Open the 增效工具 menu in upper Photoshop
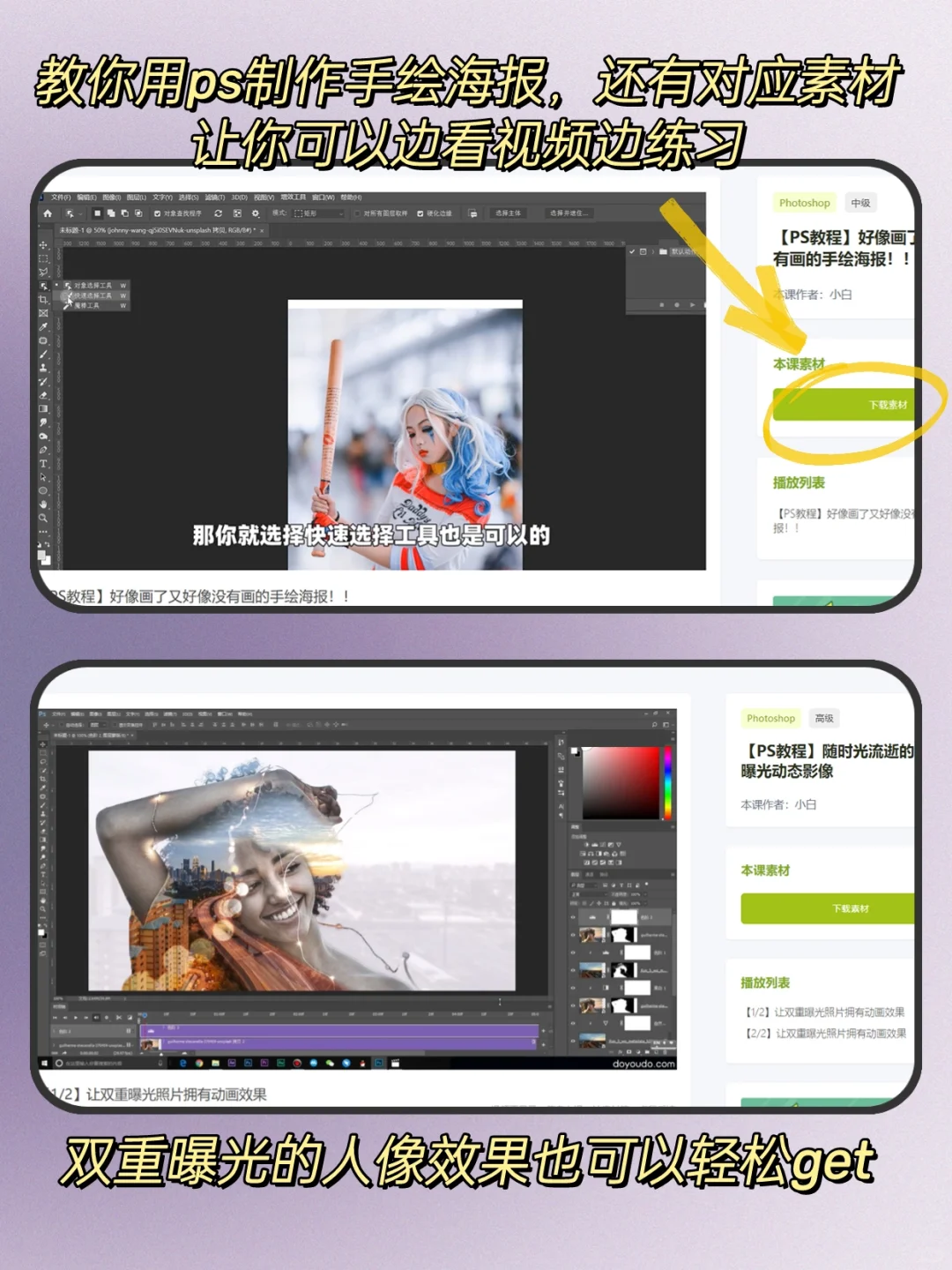The image size is (952, 1270). tap(294, 198)
